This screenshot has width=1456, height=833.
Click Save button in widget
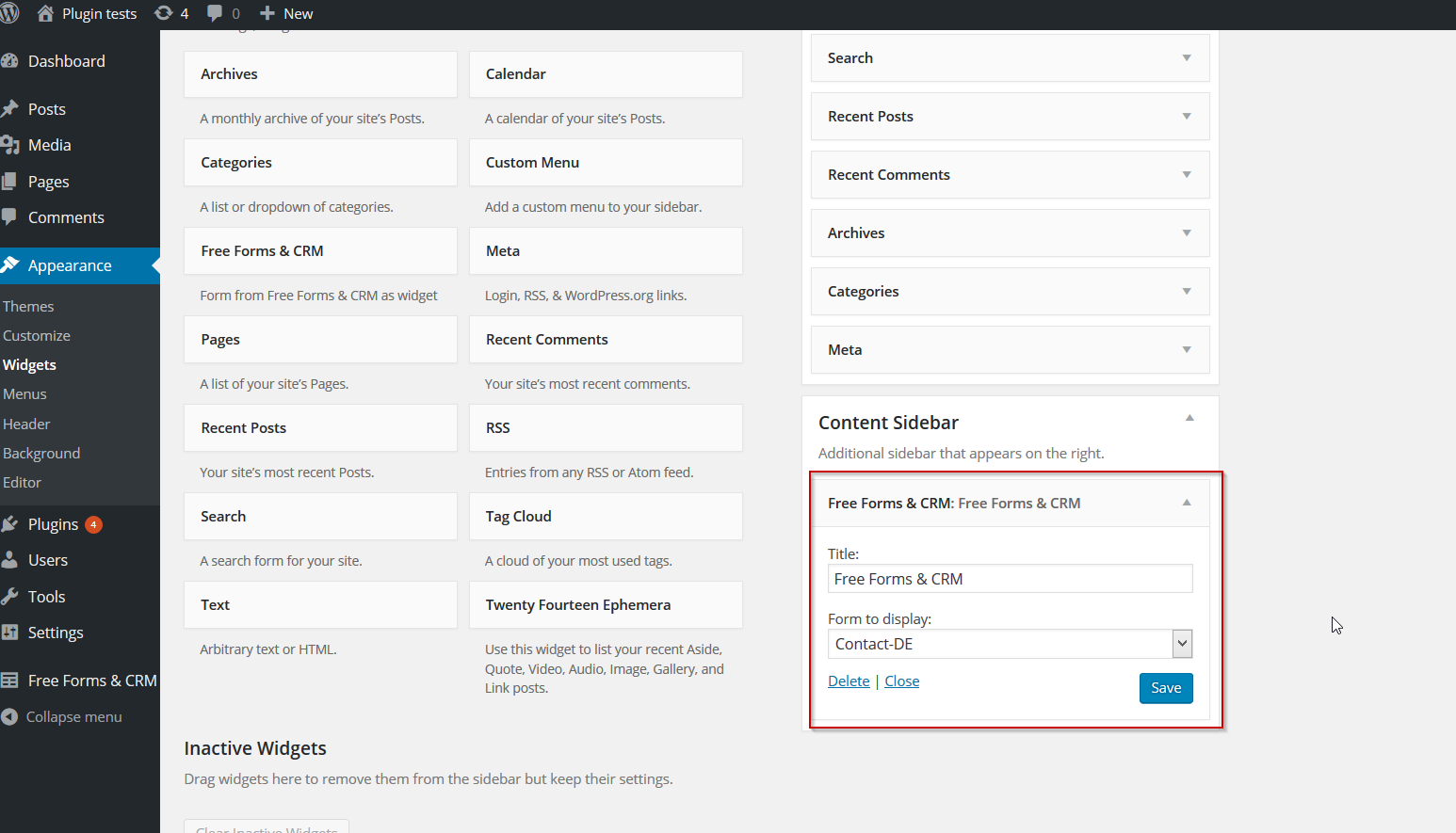pos(1166,688)
